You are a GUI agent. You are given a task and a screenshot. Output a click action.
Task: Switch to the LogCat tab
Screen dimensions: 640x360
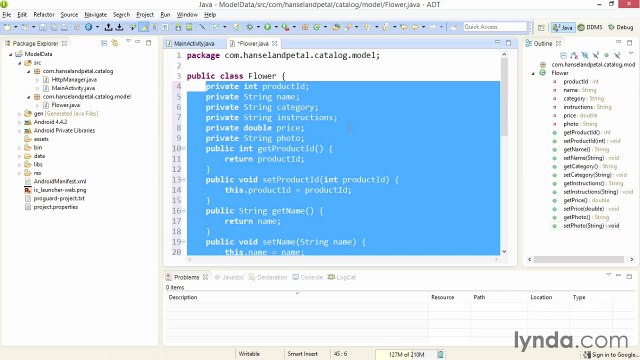[342, 277]
